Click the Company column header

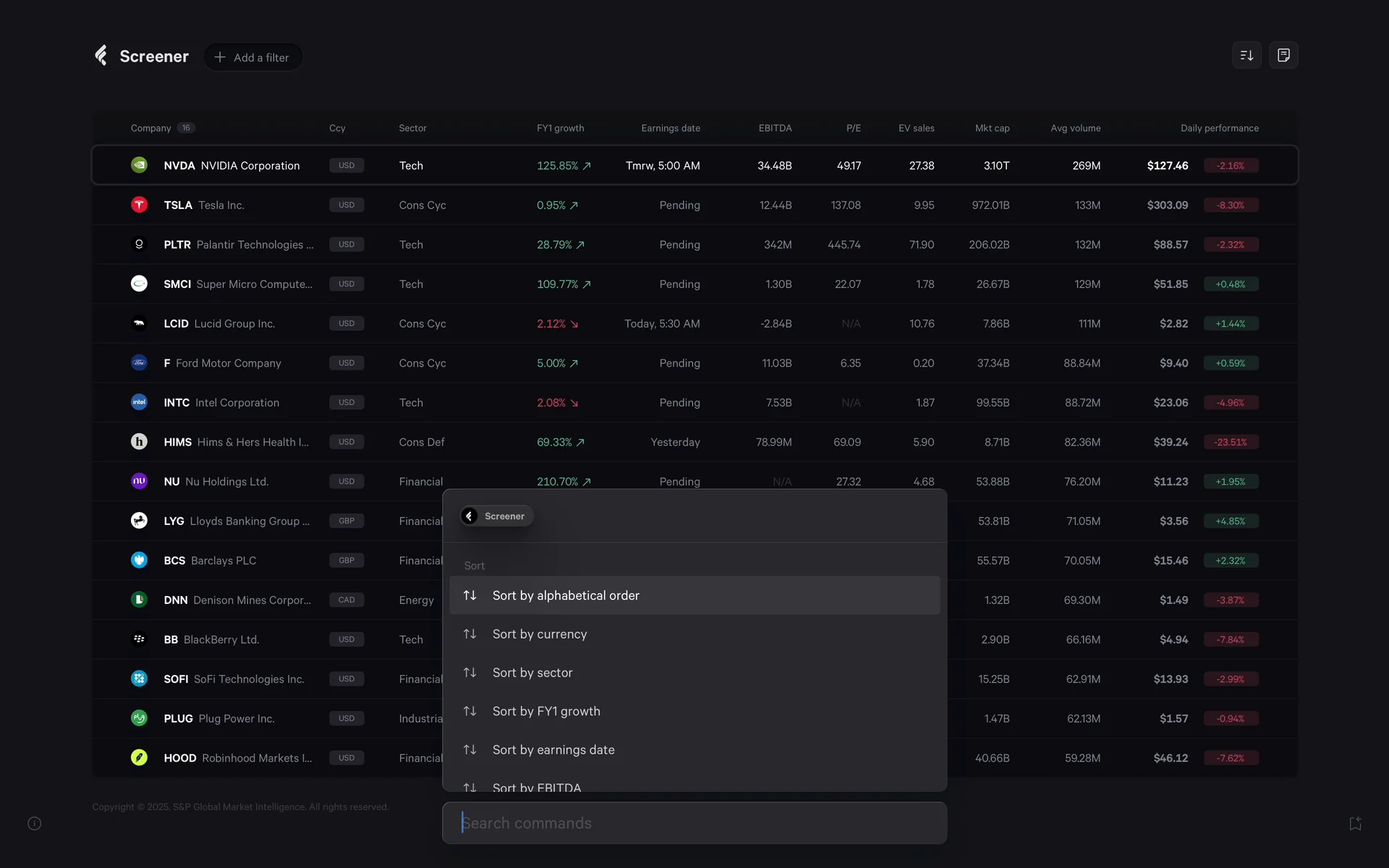[x=151, y=128]
